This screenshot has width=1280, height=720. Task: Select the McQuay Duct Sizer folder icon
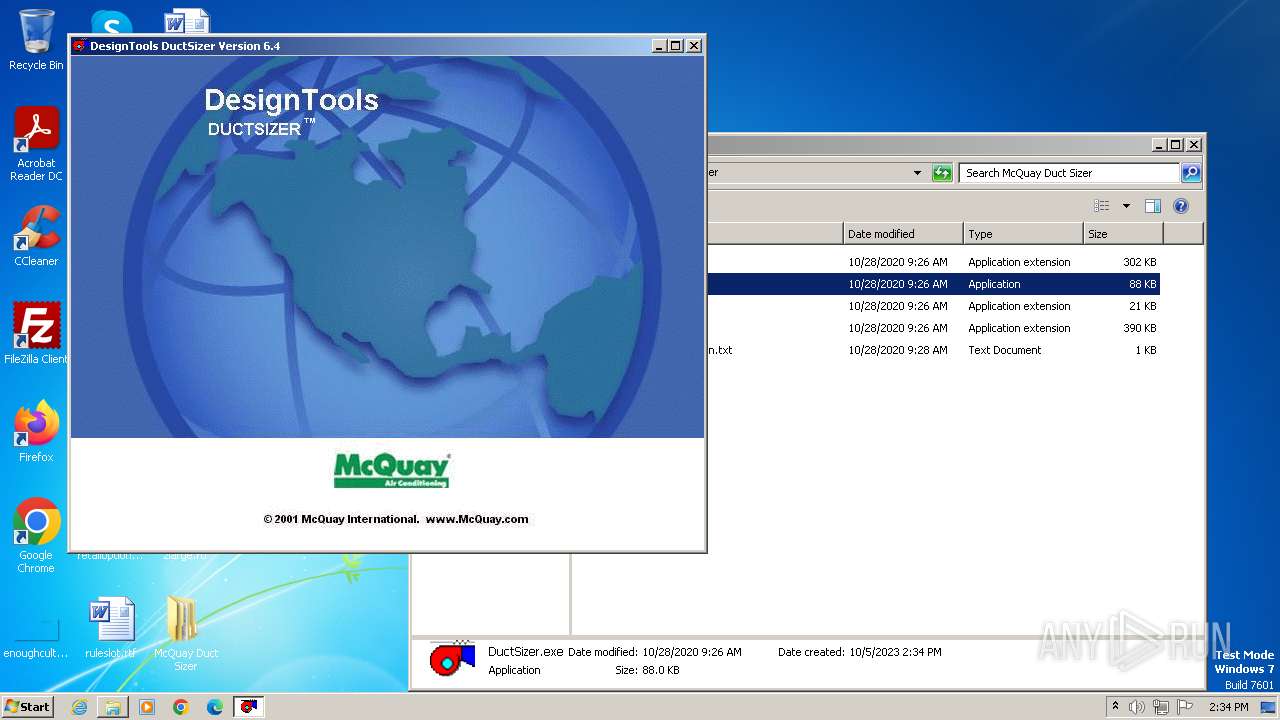coord(186,633)
